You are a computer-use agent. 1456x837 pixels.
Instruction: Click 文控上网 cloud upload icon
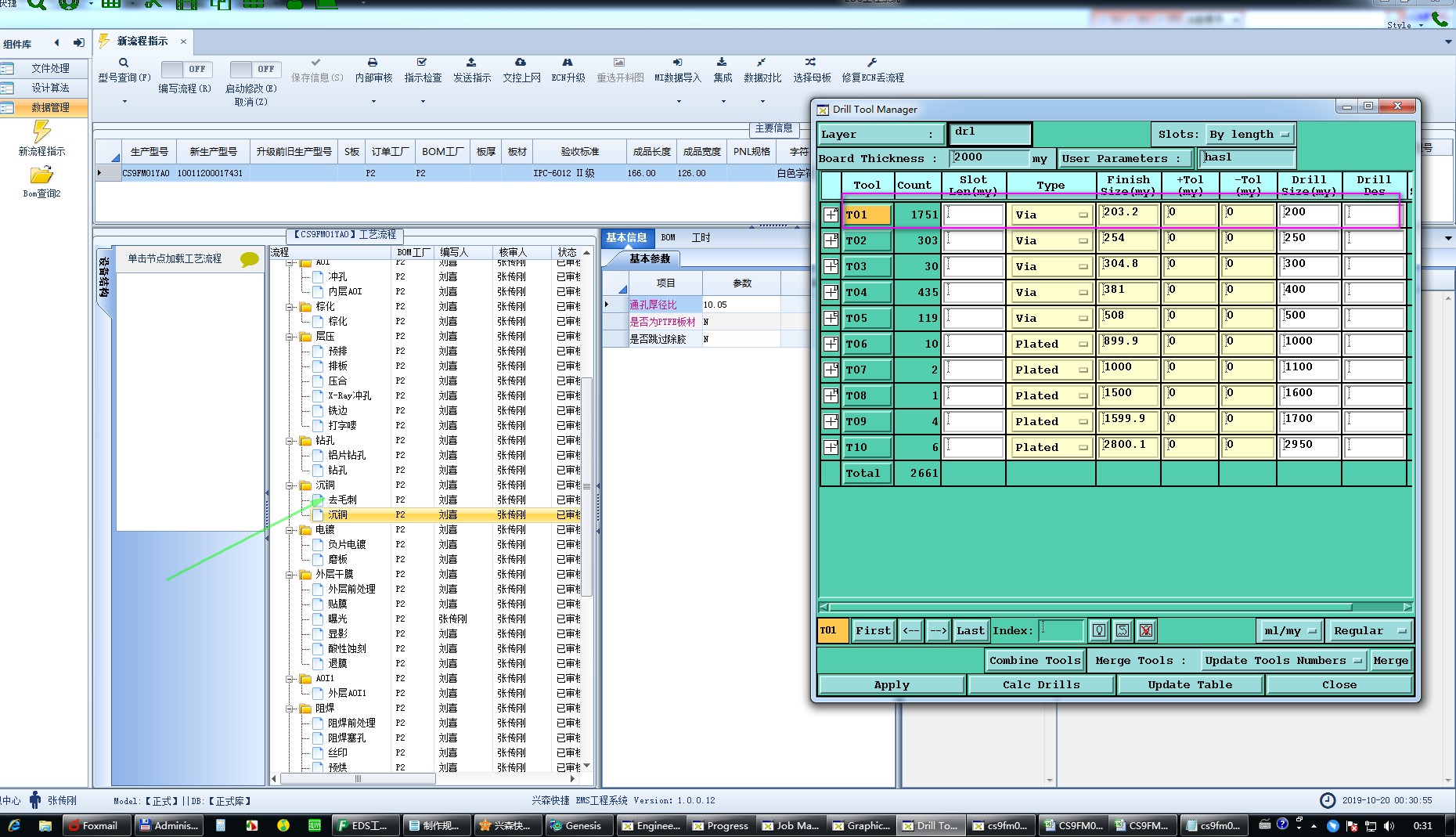point(521,62)
